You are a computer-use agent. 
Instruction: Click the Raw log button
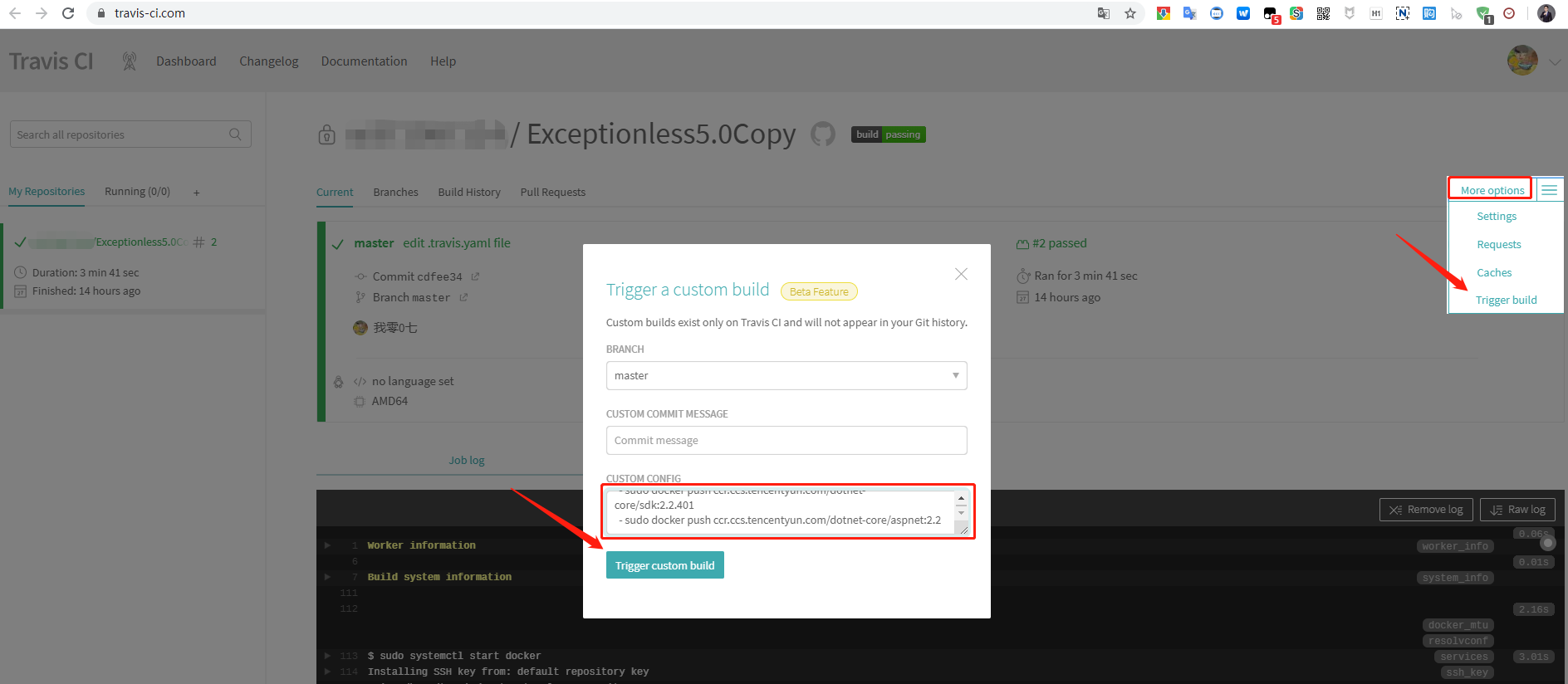(1517, 510)
